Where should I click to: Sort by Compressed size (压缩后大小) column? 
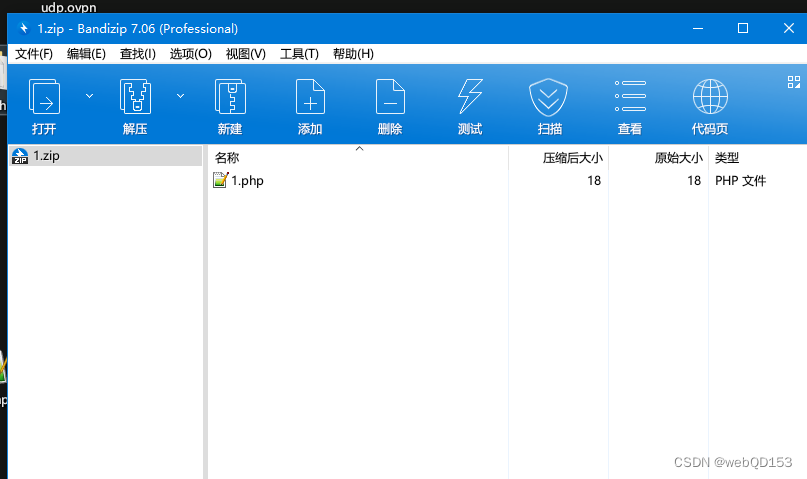click(x=558, y=158)
